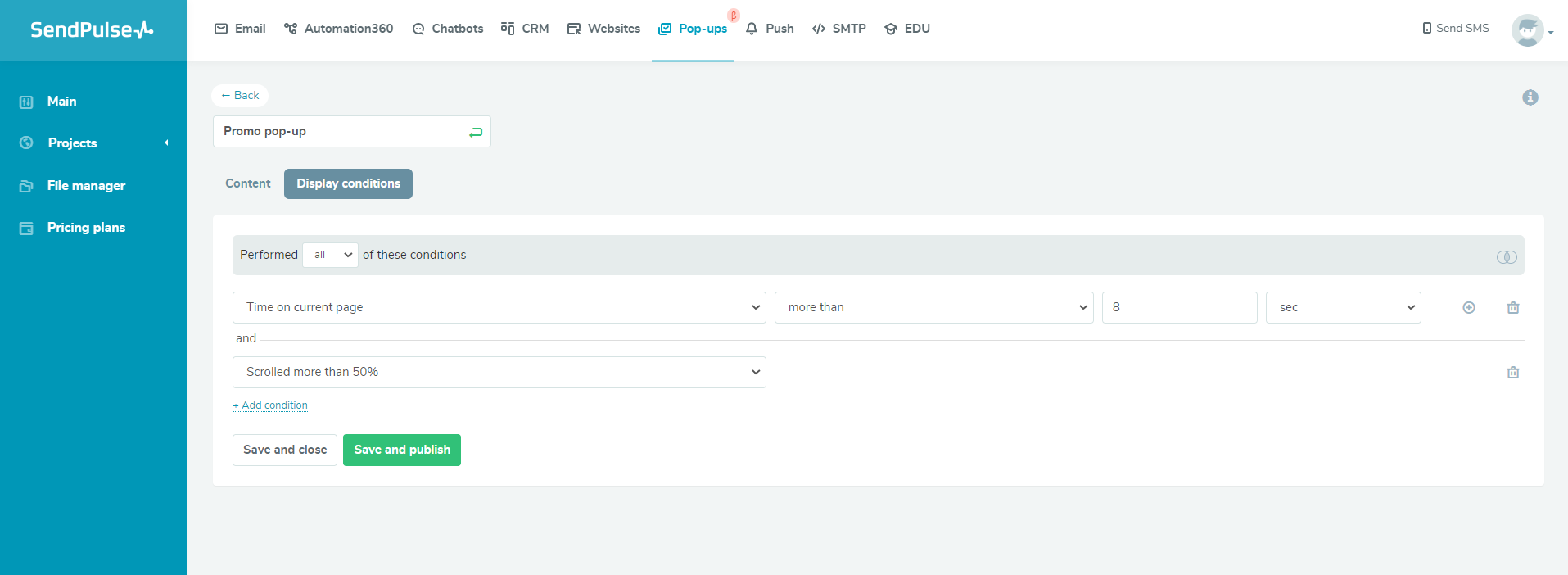
Task: Toggle the condition group switch icon
Action: point(1506,257)
